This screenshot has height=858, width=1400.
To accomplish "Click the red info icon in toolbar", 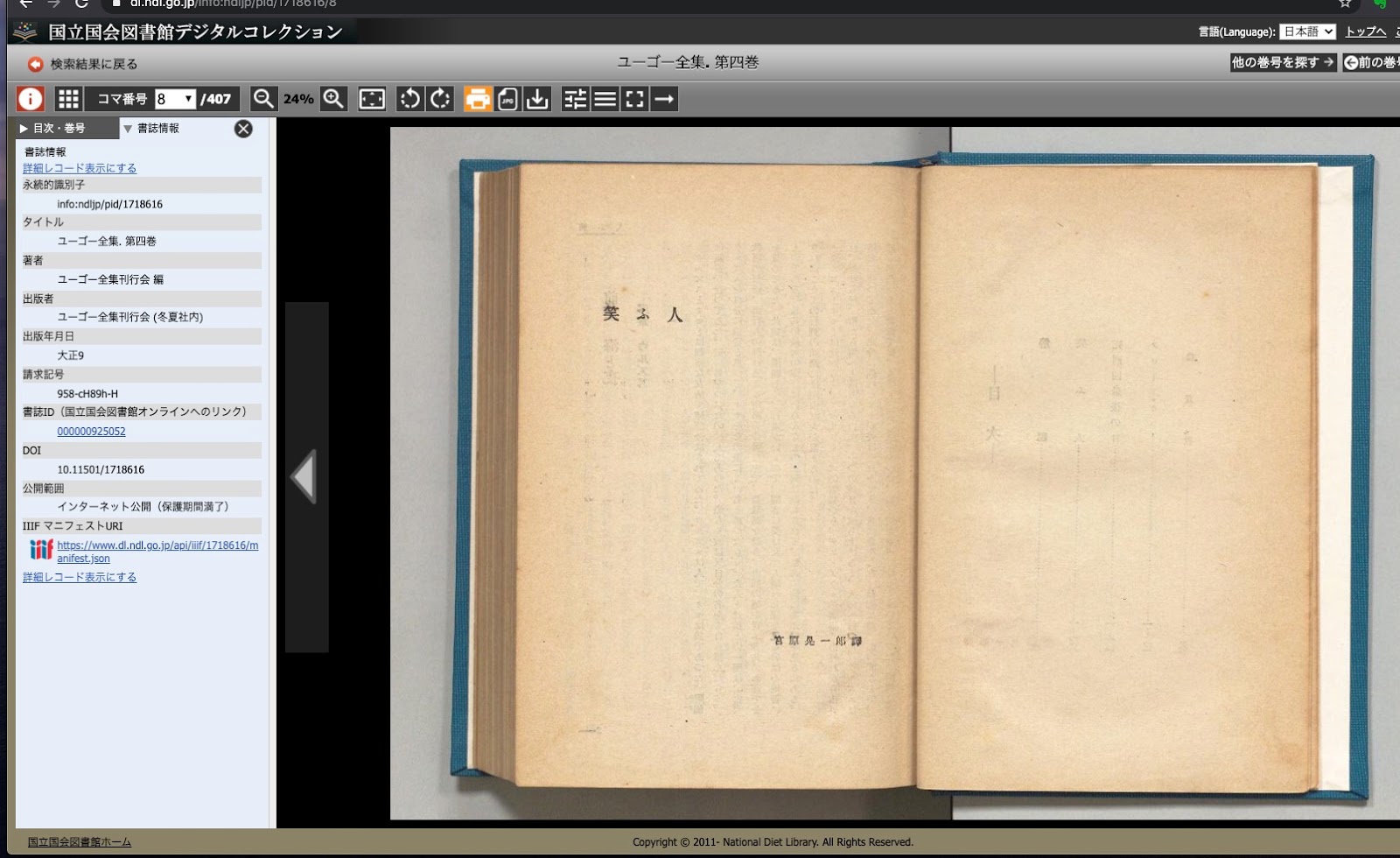I will pyautogui.click(x=31, y=99).
